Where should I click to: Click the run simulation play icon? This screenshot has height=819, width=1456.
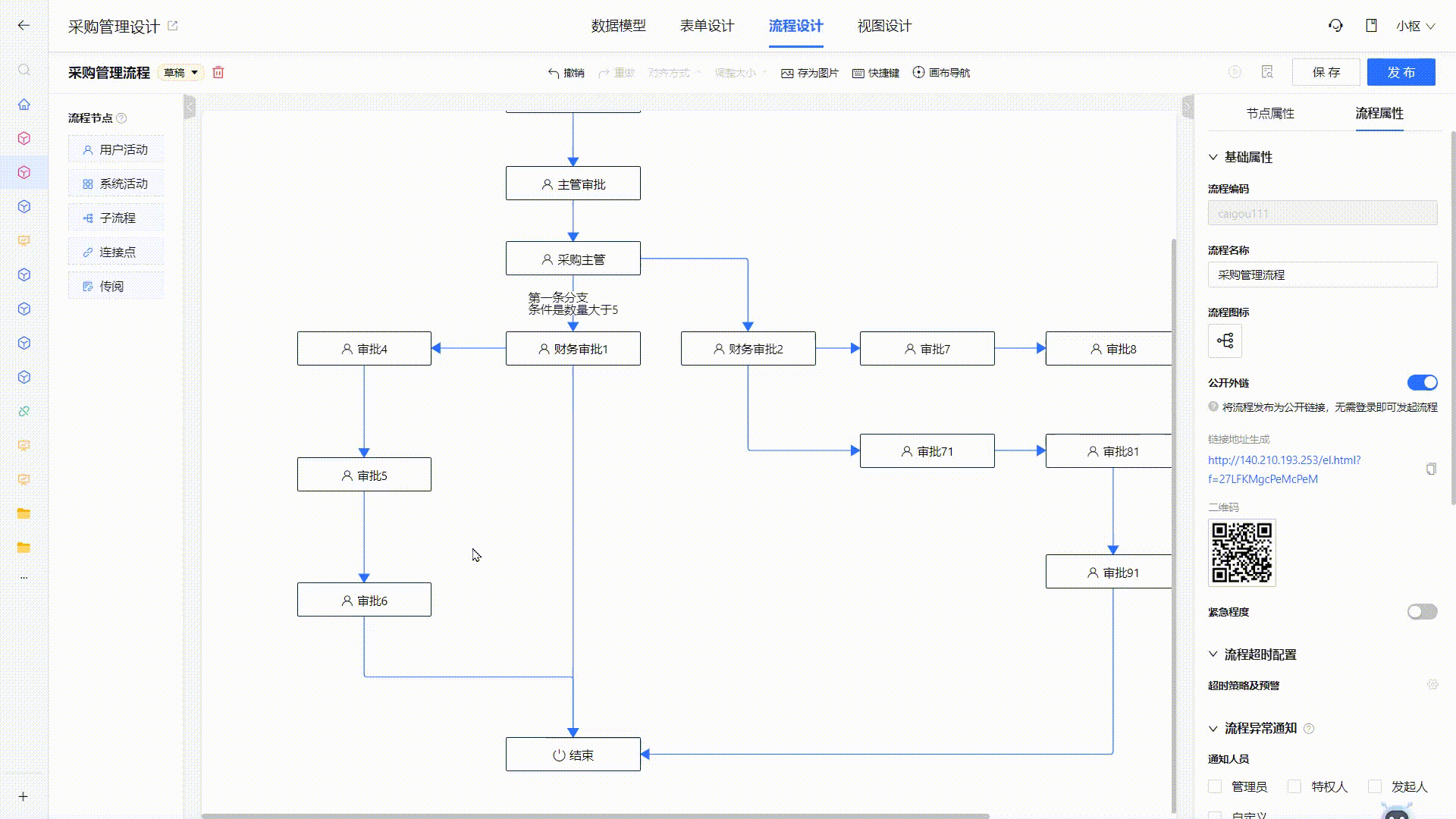pyautogui.click(x=1235, y=72)
